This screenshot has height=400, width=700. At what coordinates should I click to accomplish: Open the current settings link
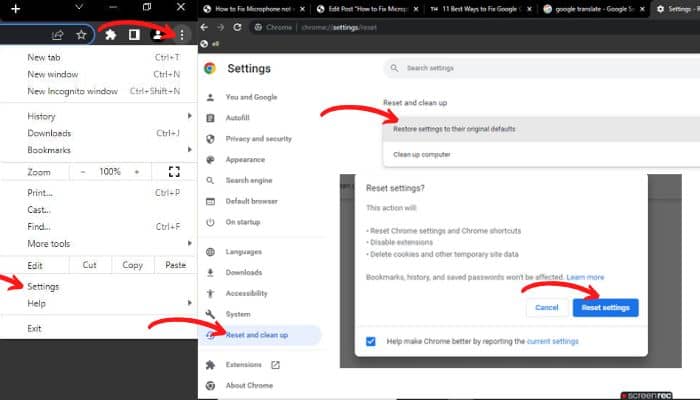point(553,342)
